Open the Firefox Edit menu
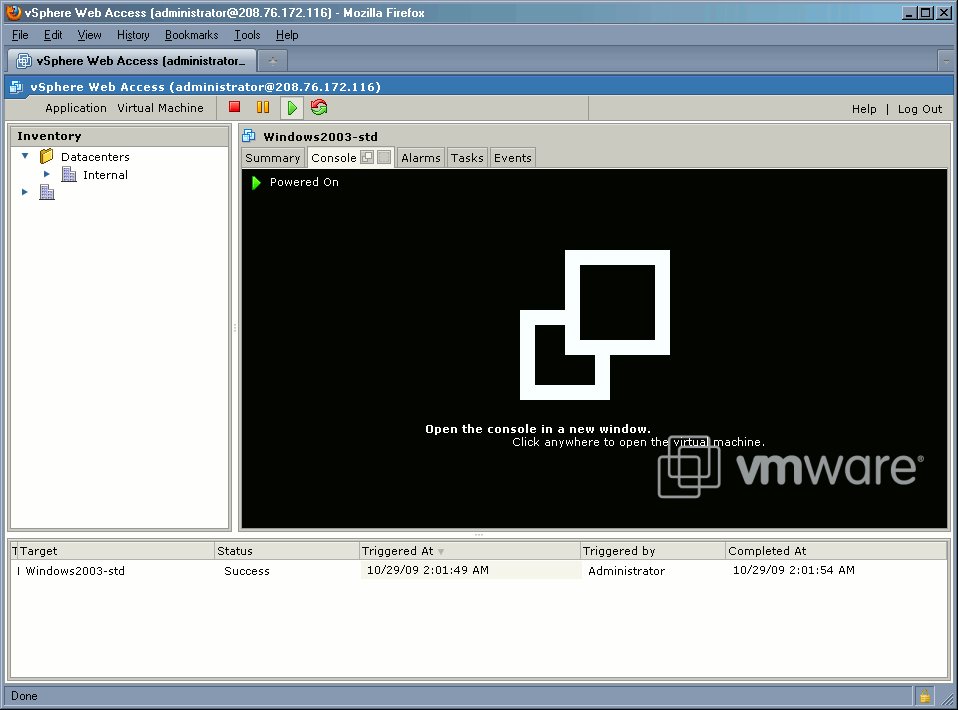 click(53, 35)
